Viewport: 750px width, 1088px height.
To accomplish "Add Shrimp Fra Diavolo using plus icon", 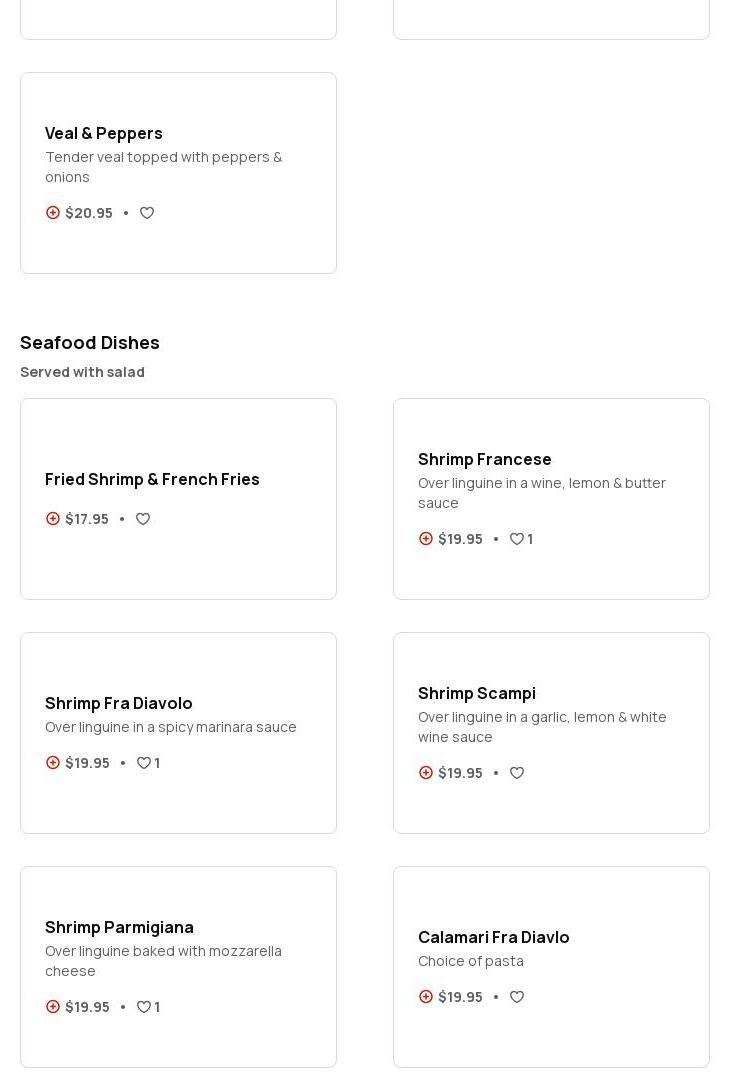I will click(53, 763).
